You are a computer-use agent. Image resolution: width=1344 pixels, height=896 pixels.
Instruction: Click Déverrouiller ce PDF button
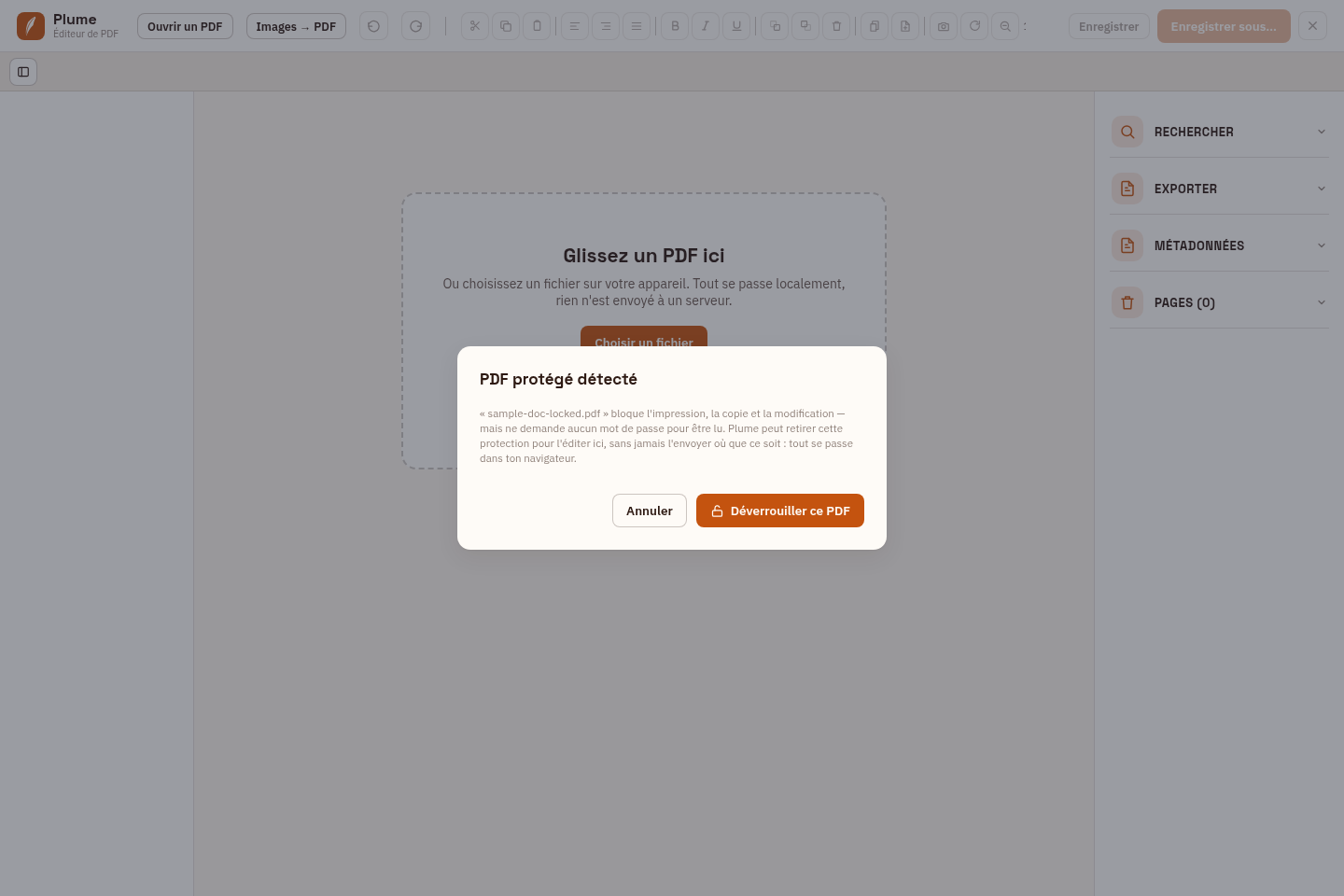pos(780,511)
